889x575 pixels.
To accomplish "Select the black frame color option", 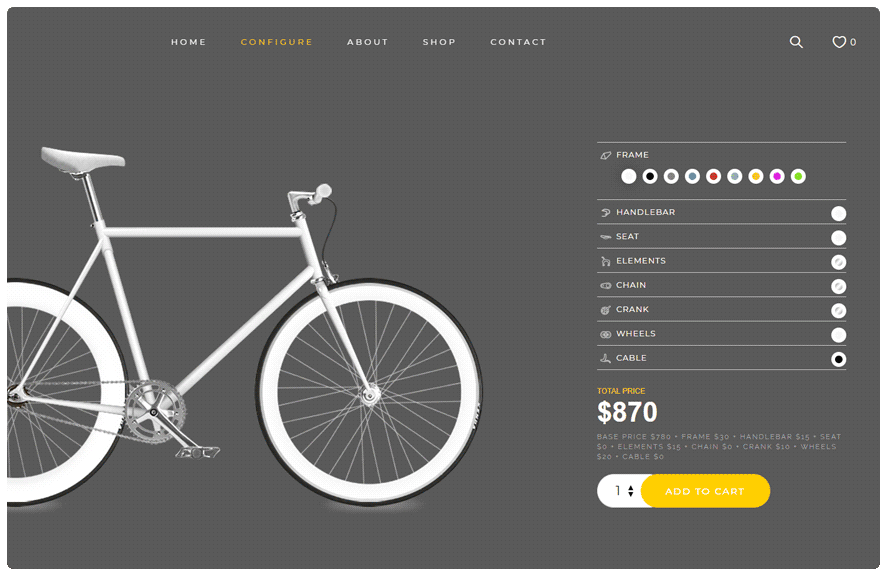I will coord(650,176).
